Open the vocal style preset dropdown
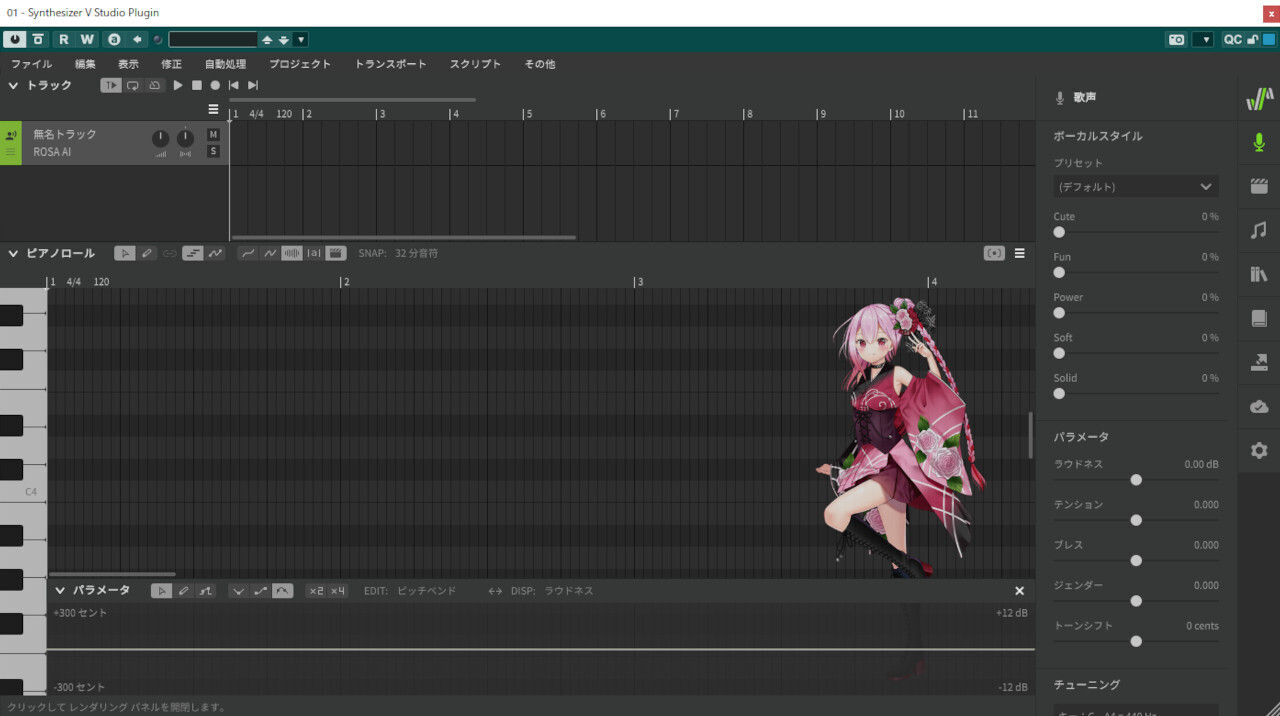 [x=1136, y=186]
